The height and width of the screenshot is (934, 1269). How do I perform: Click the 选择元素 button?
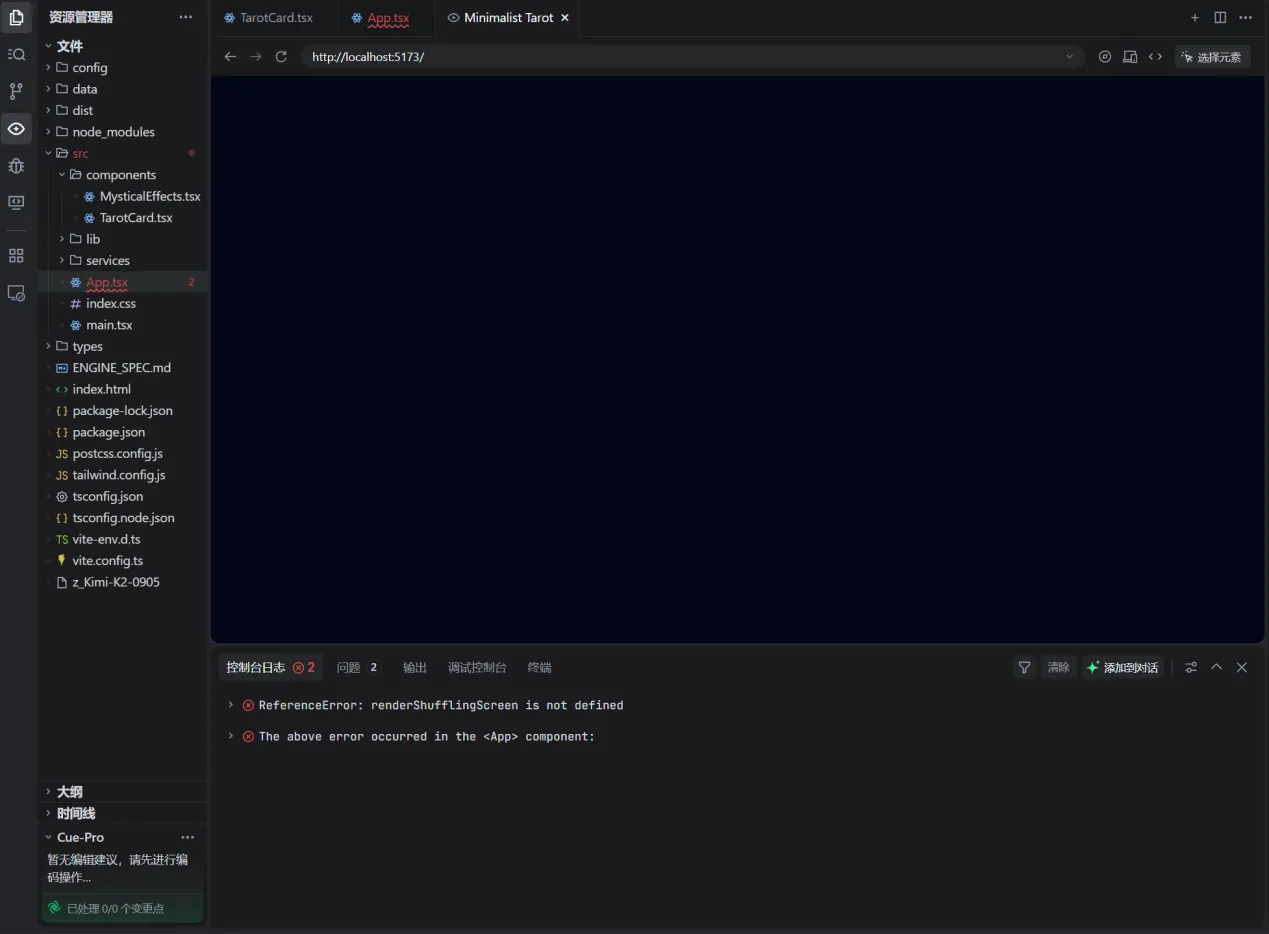(1212, 57)
